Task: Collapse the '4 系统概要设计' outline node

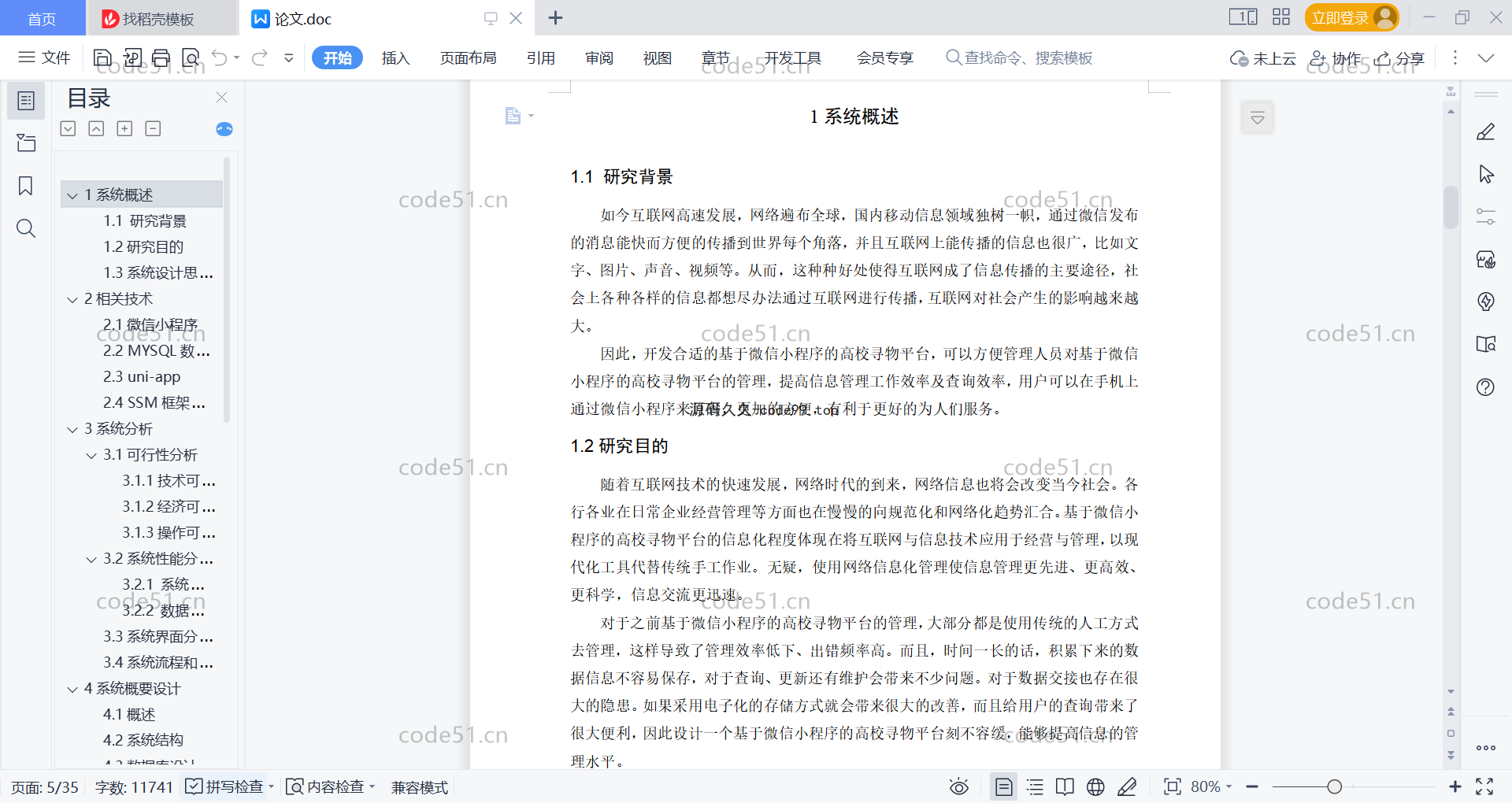Action: [x=72, y=689]
